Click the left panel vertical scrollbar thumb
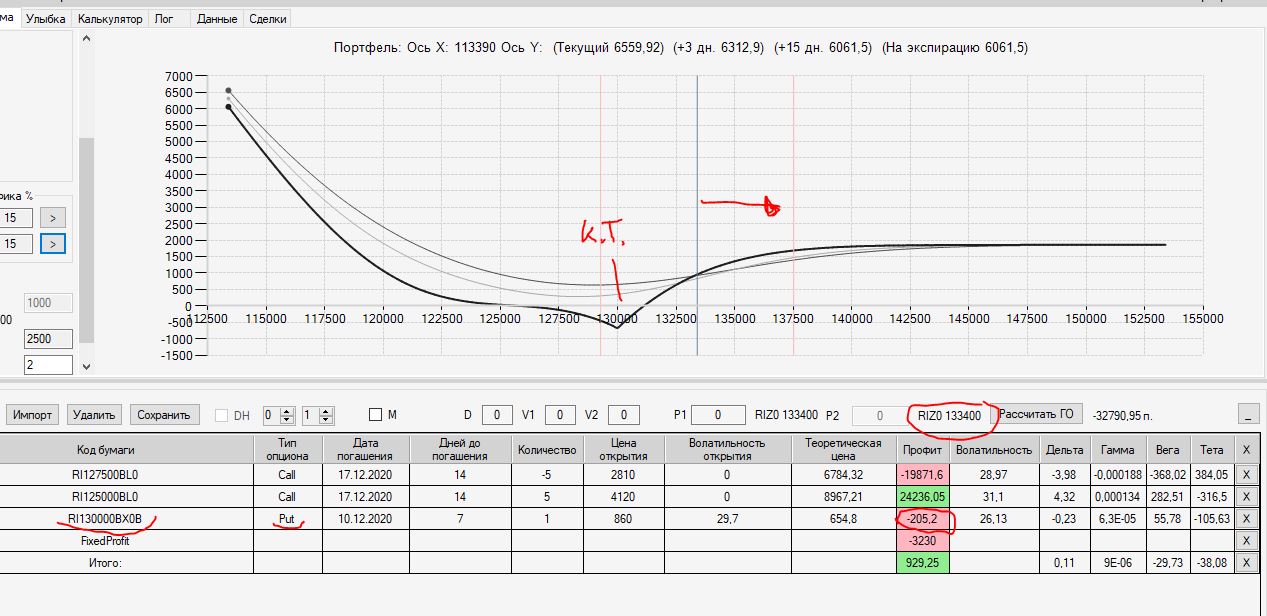 point(86,240)
